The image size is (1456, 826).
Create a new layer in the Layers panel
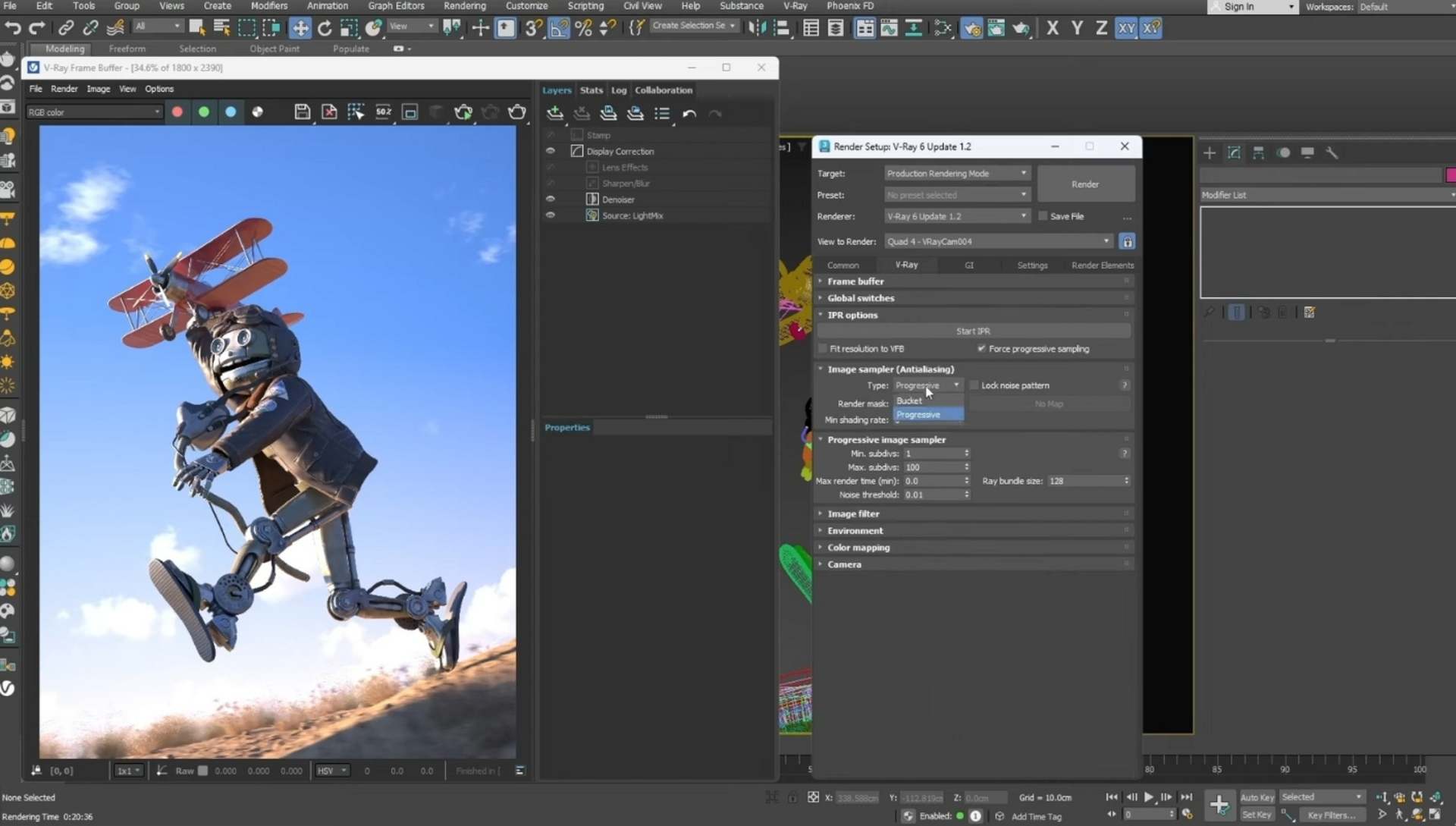coord(555,112)
